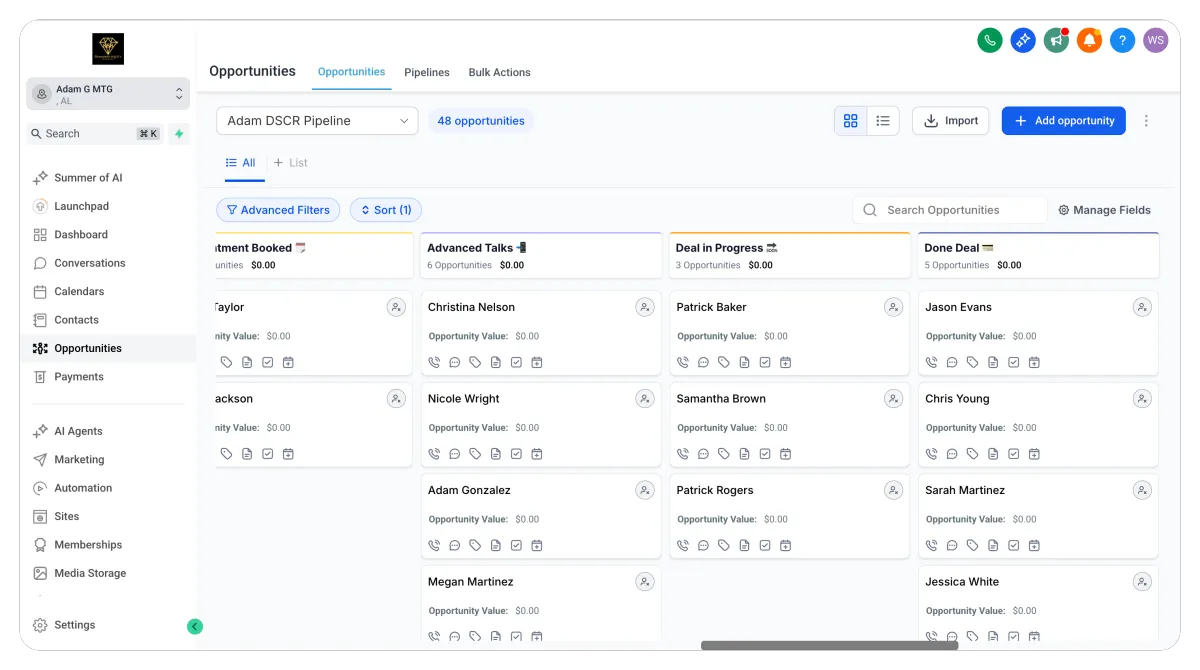Click assign-user icon on Jason Evans card

(x=1141, y=307)
